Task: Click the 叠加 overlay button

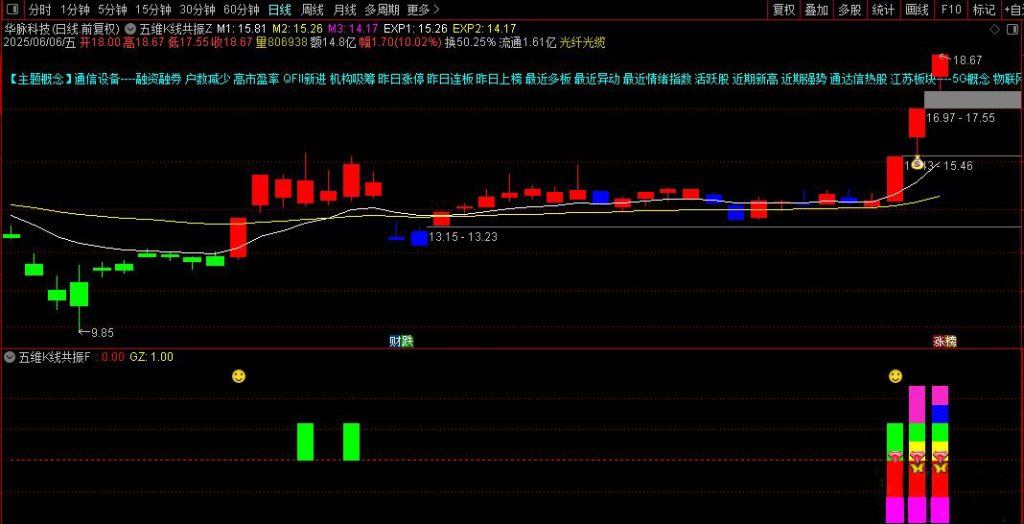Action: pos(817,10)
